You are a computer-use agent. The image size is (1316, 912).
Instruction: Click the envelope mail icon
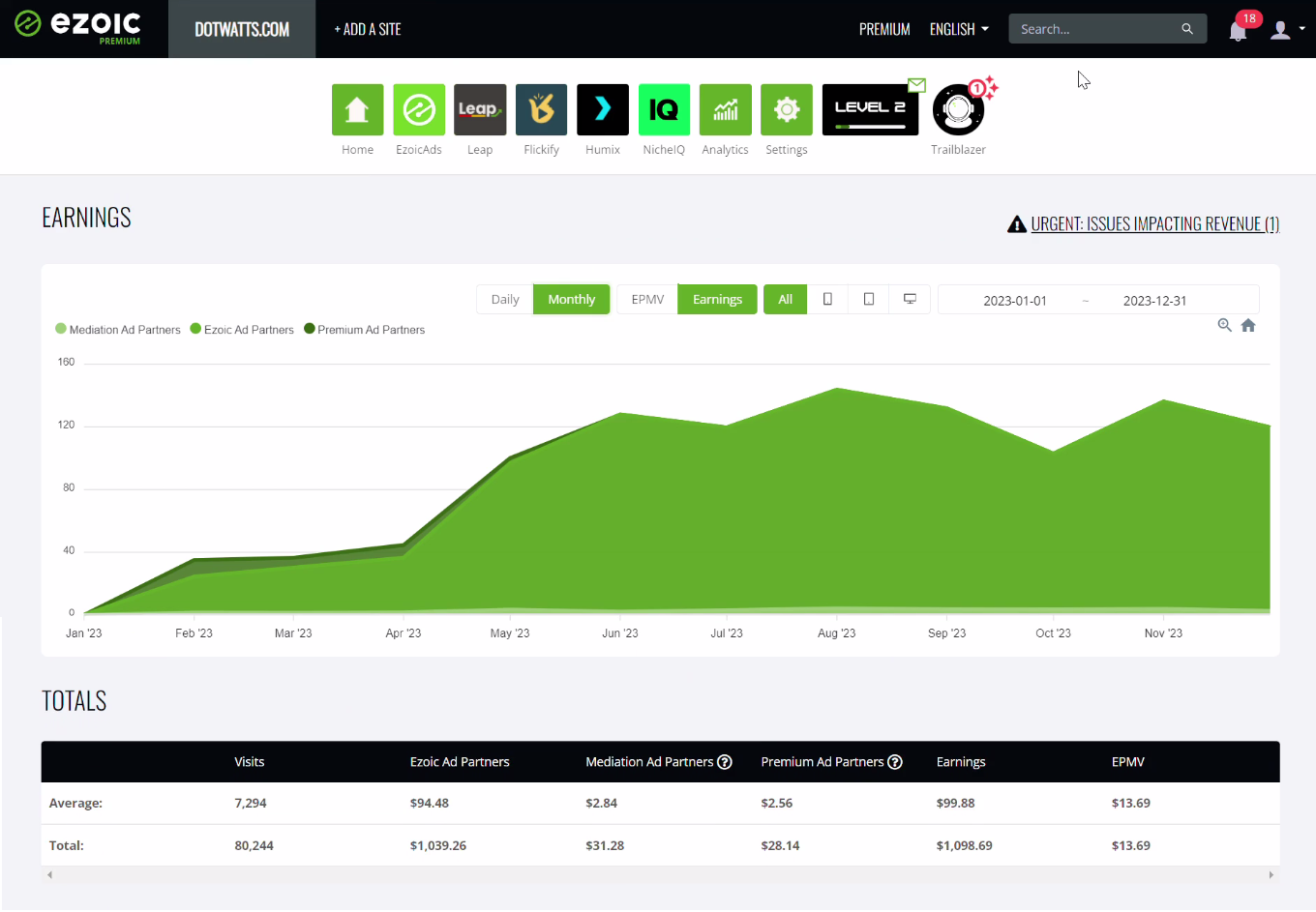[916, 85]
